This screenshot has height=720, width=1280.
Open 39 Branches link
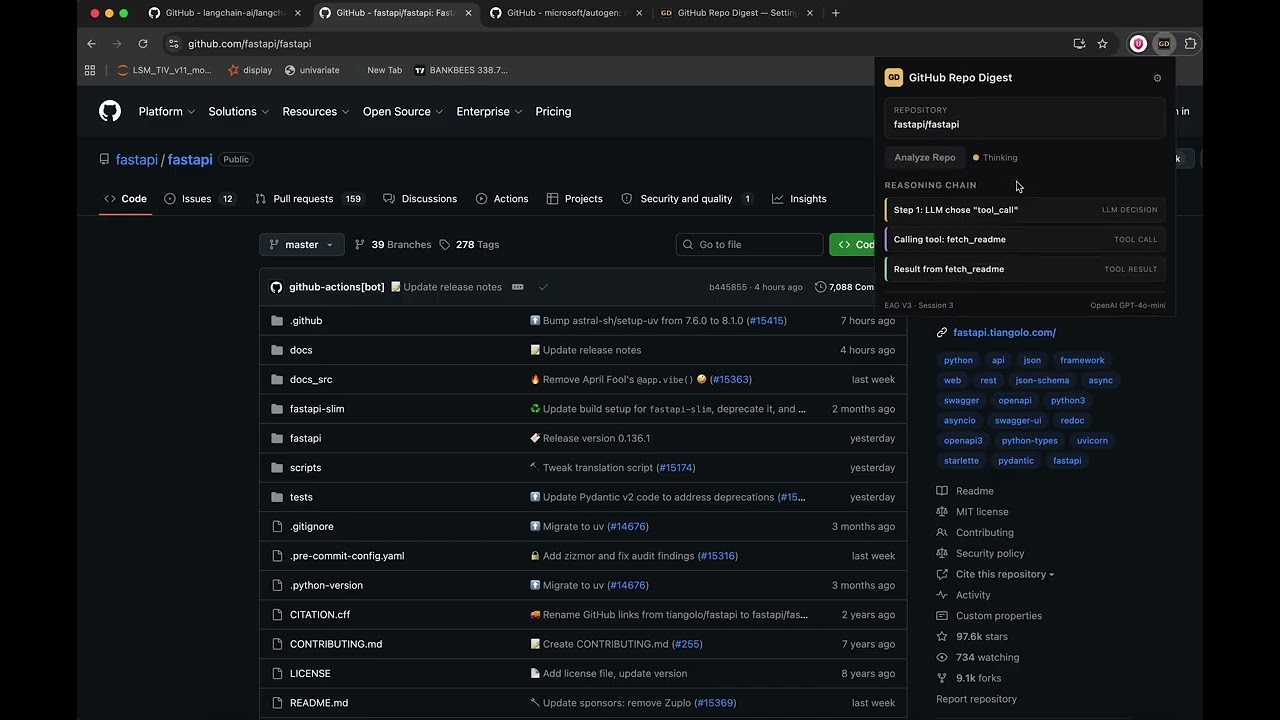(393, 245)
